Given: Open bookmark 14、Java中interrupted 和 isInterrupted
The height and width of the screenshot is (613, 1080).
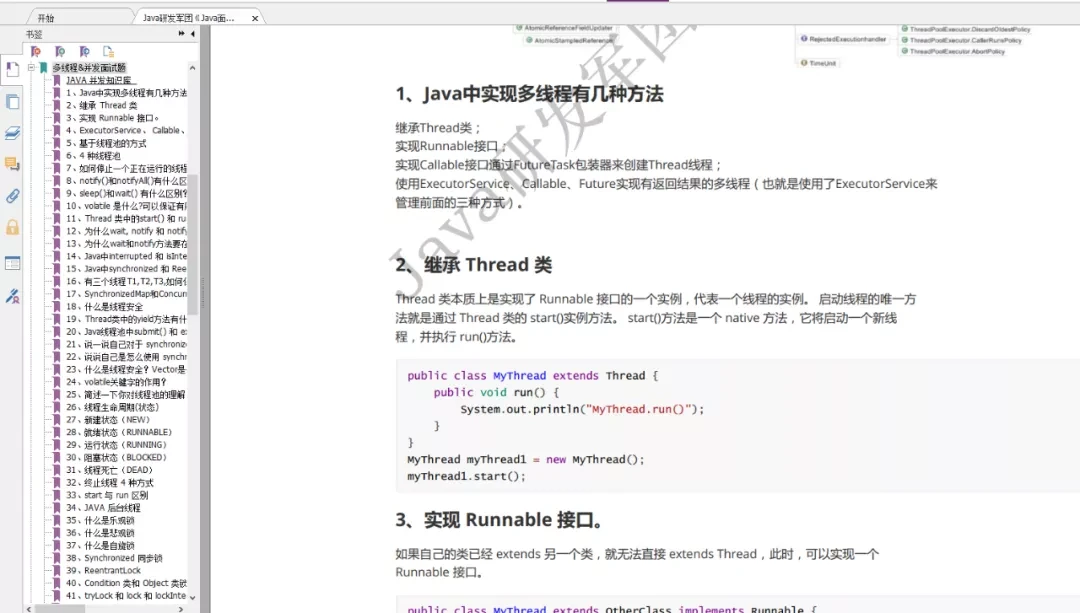Looking at the screenshot, I should [126, 256].
